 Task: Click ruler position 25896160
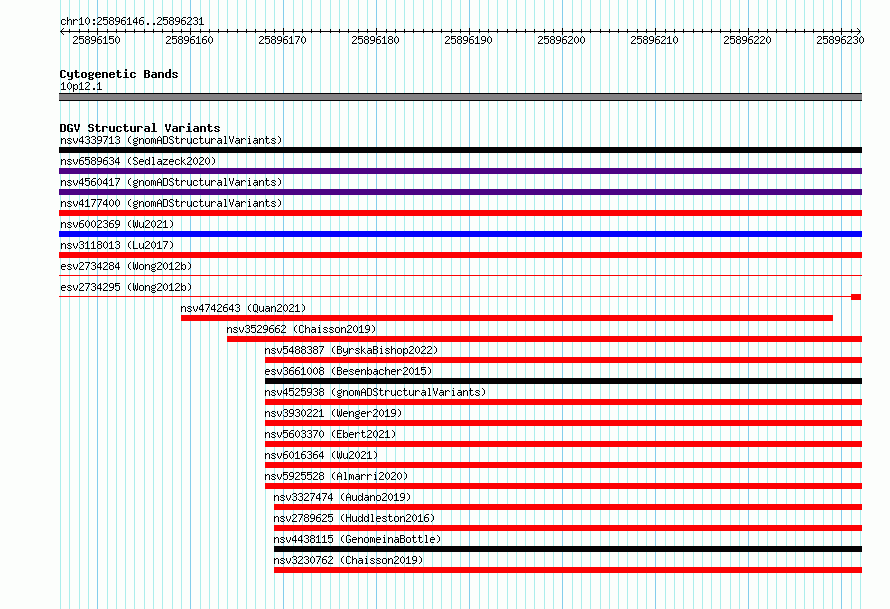190,40
